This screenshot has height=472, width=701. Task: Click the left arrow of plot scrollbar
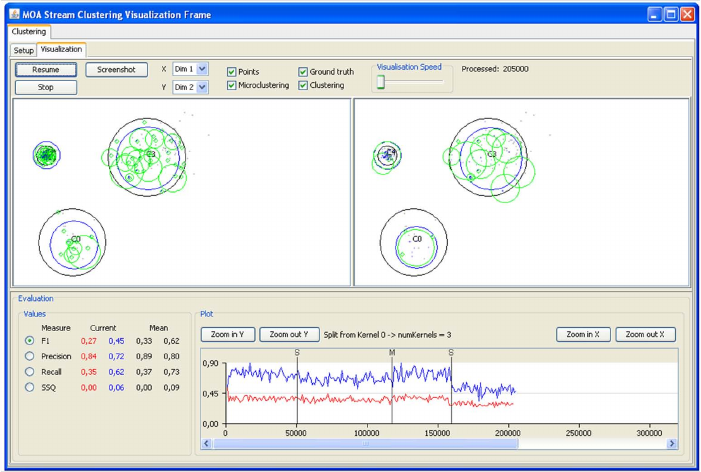point(206,443)
